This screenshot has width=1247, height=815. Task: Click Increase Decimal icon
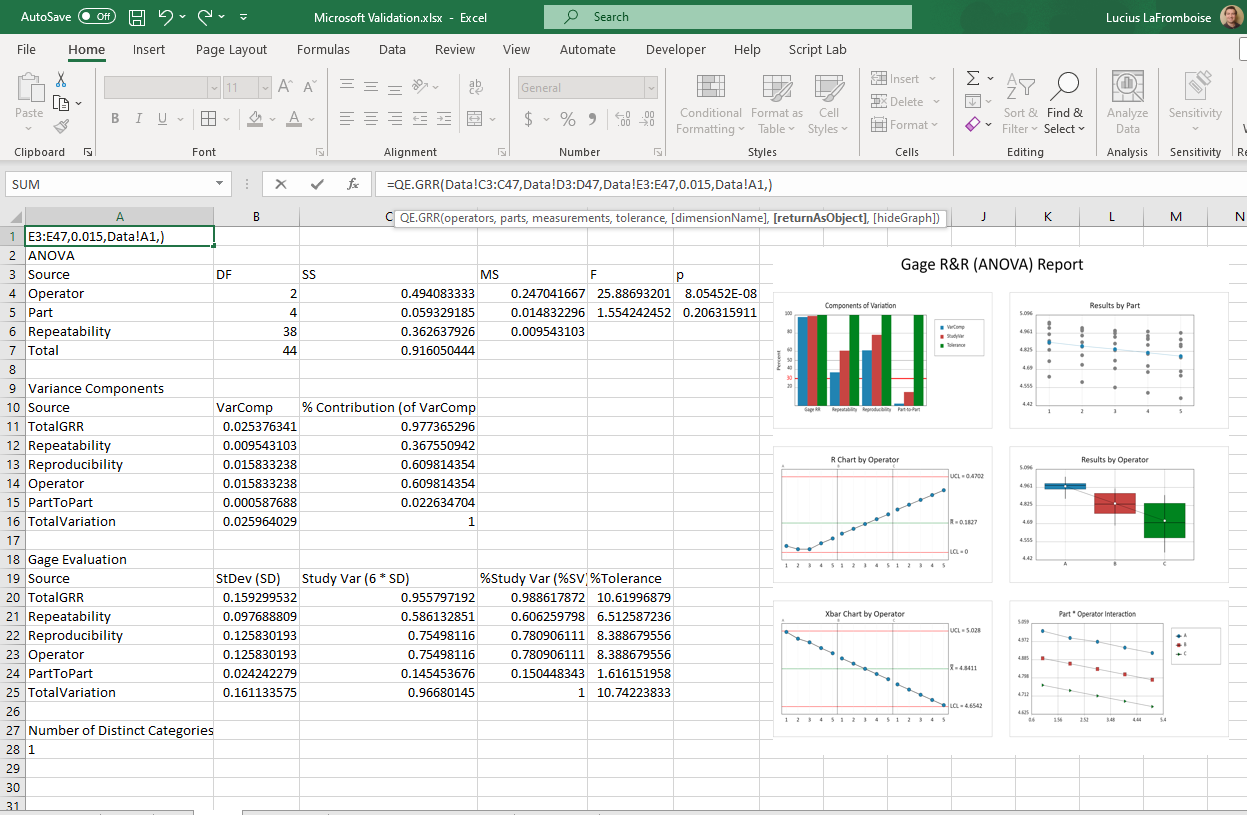622,118
